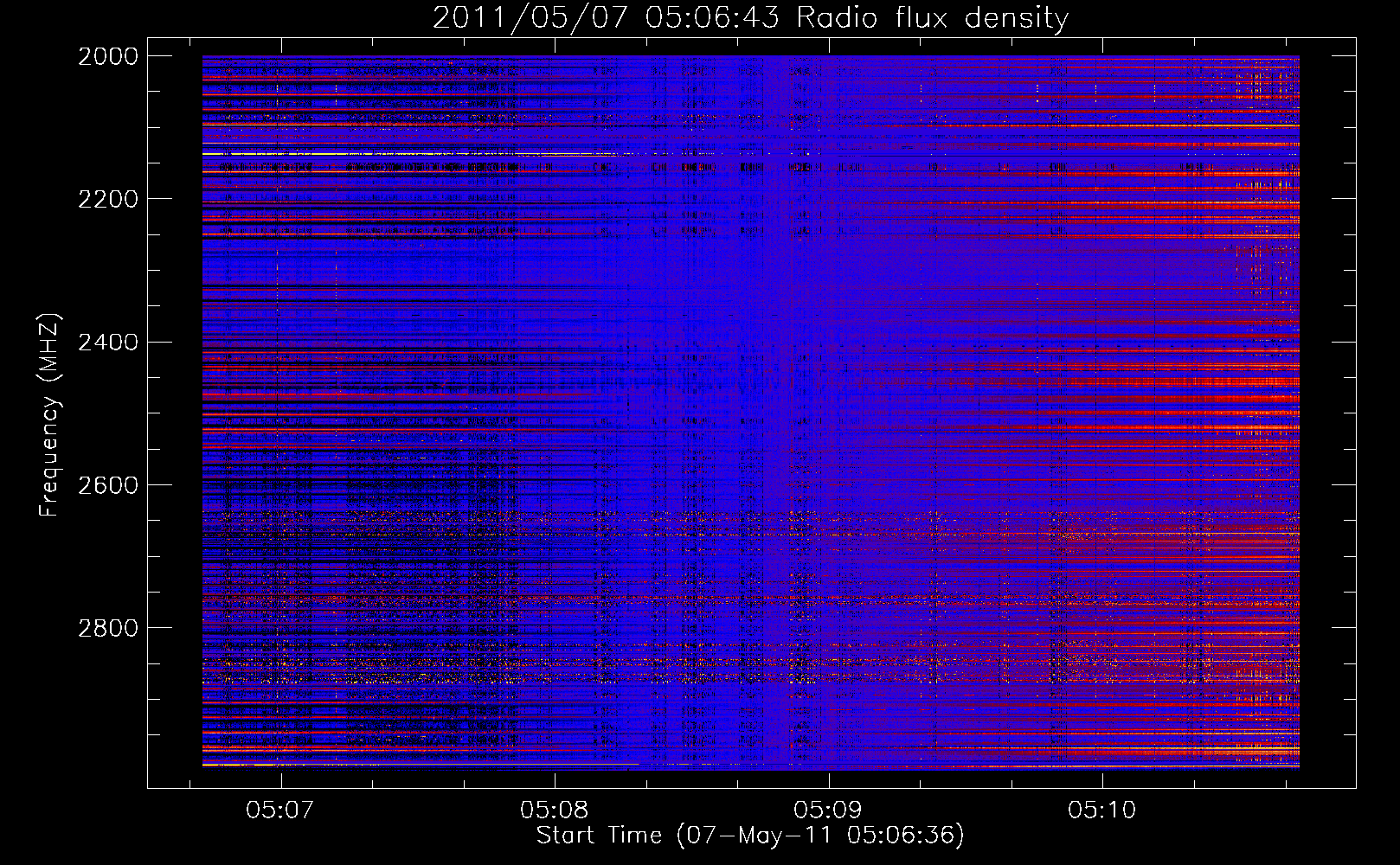Select the 2600 frequency axis label
Screen dimensions: 1400x865
pyautogui.click(x=108, y=485)
